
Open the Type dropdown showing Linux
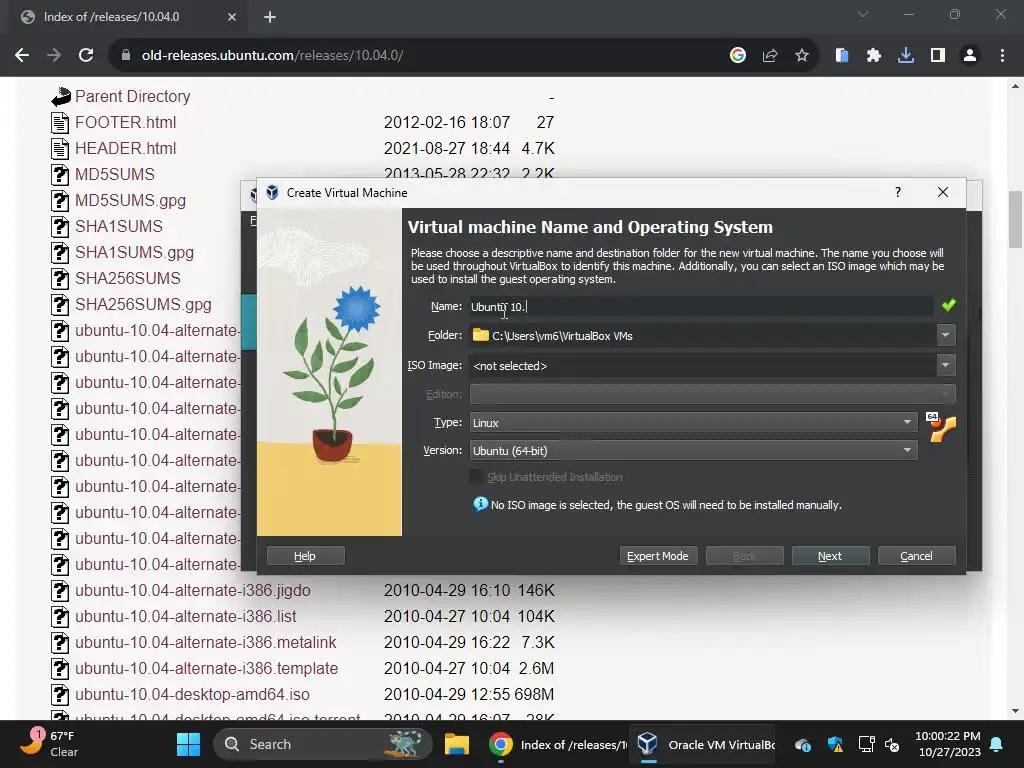click(694, 423)
